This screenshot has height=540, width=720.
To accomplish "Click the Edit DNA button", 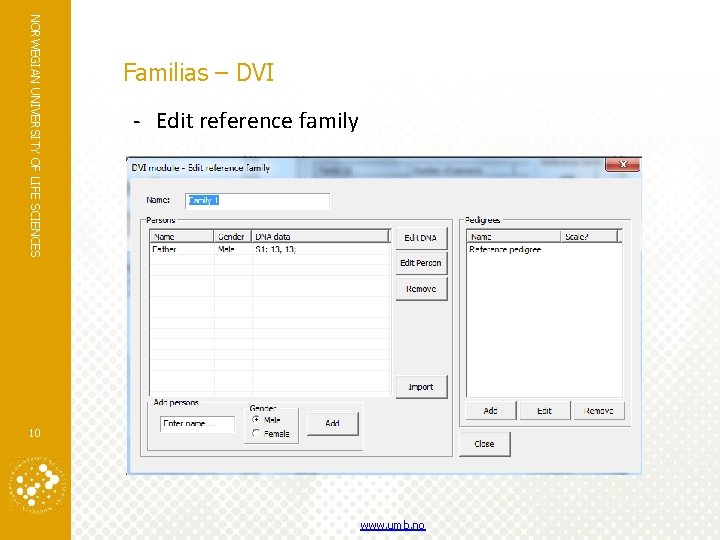I will point(421,238).
